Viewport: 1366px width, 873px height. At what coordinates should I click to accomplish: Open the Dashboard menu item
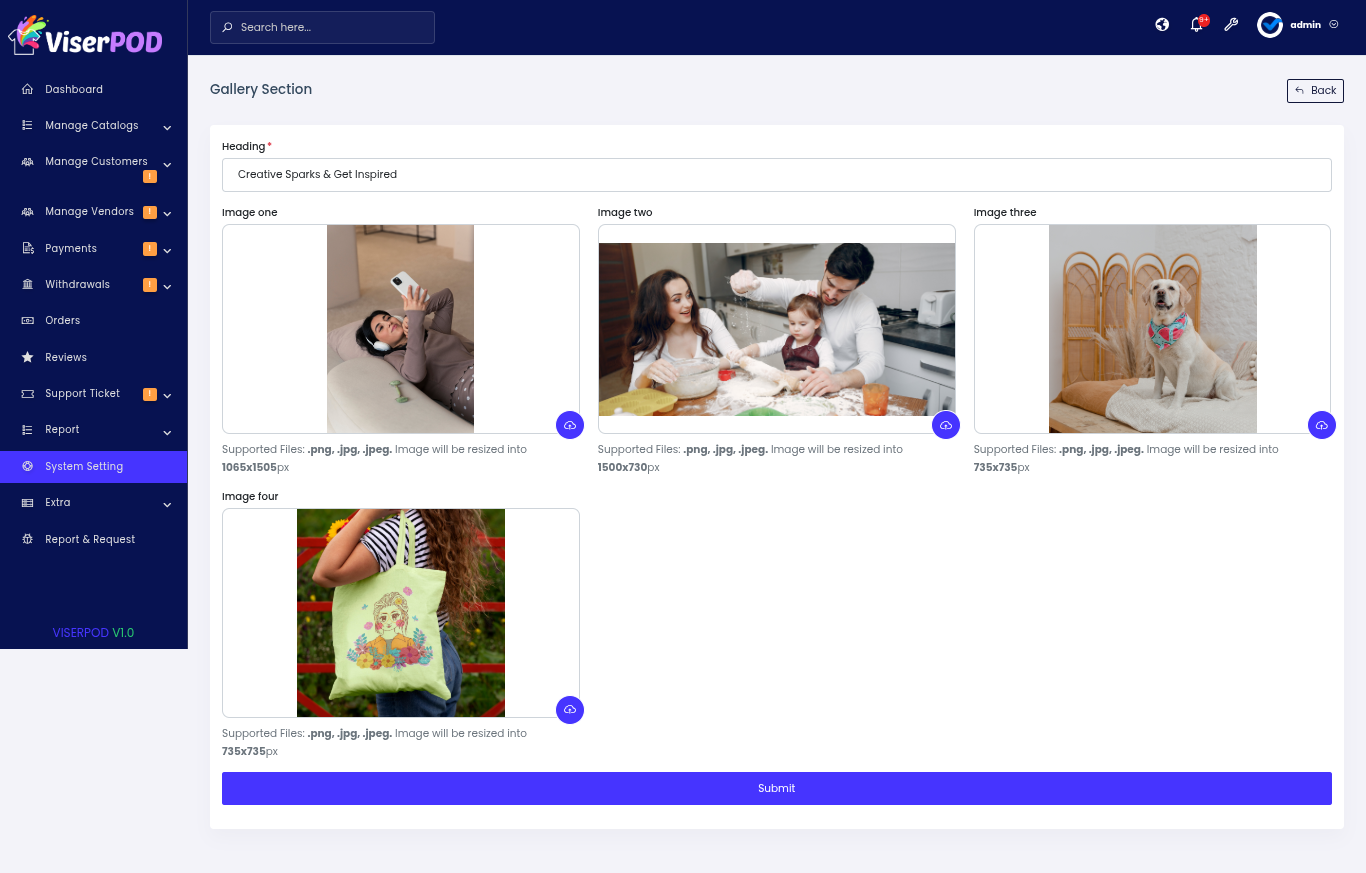74,90
